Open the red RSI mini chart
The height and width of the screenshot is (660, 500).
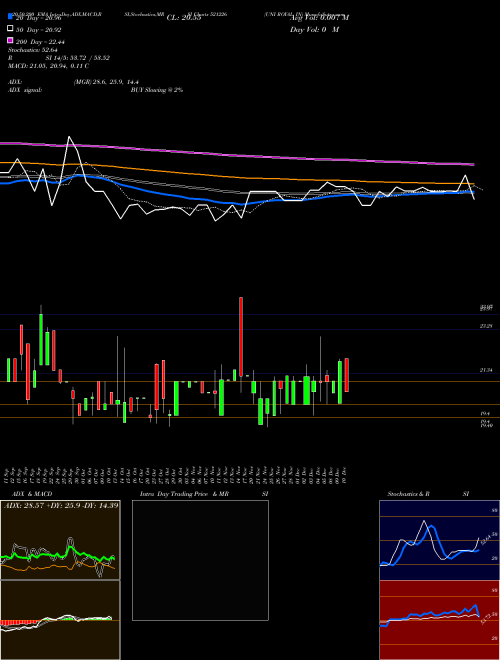click(439, 620)
